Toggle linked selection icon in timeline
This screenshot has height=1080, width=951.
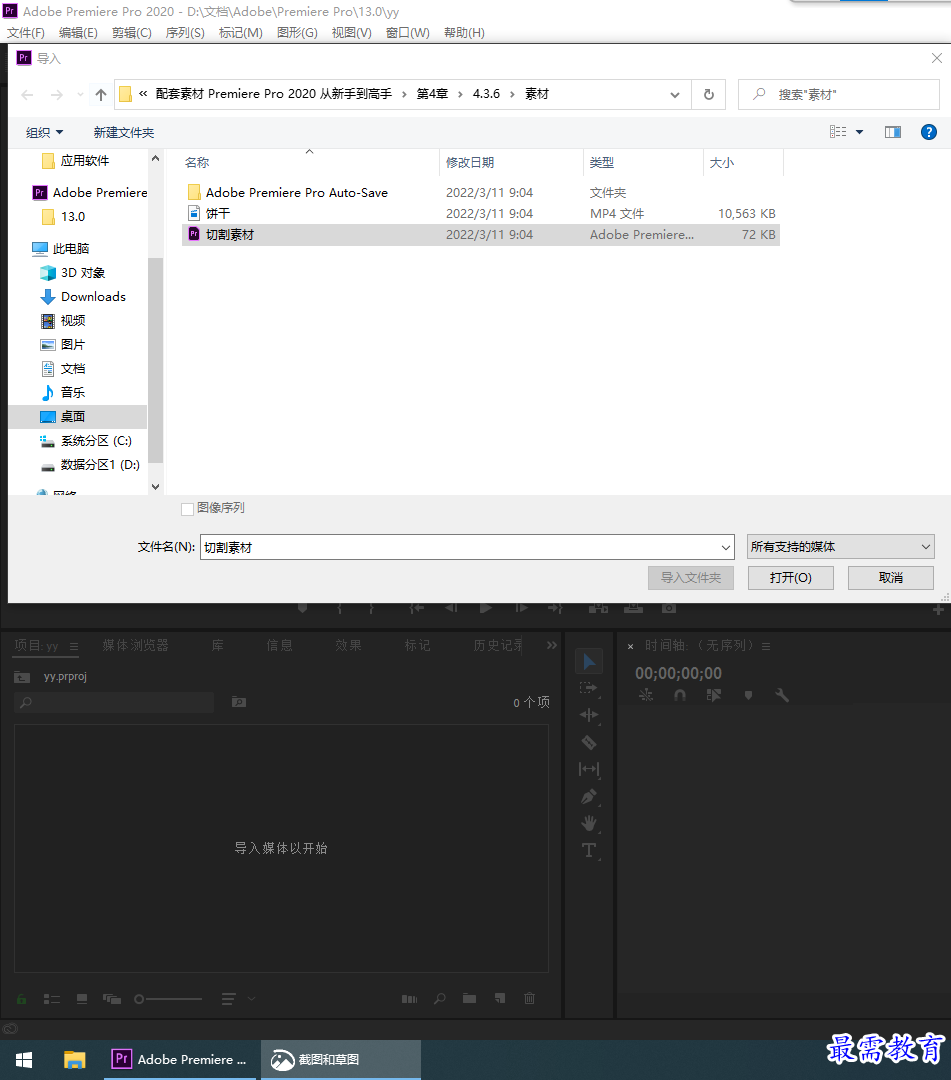[714, 696]
